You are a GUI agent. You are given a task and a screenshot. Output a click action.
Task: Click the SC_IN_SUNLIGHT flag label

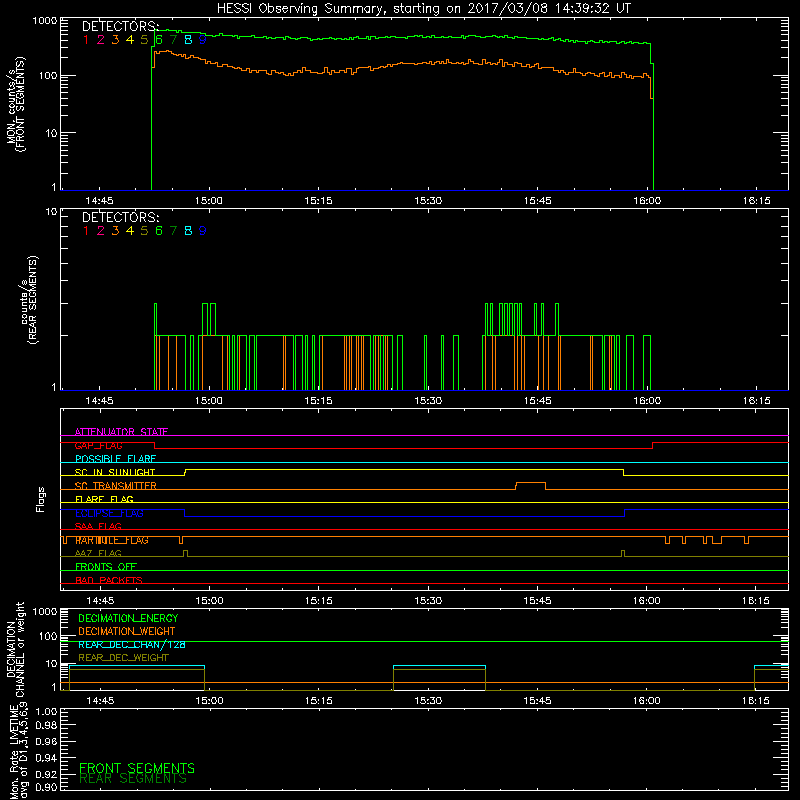coord(115,472)
